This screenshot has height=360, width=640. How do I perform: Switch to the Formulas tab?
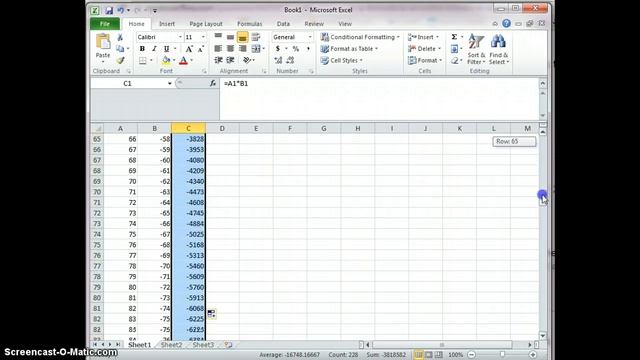coord(249,24)
